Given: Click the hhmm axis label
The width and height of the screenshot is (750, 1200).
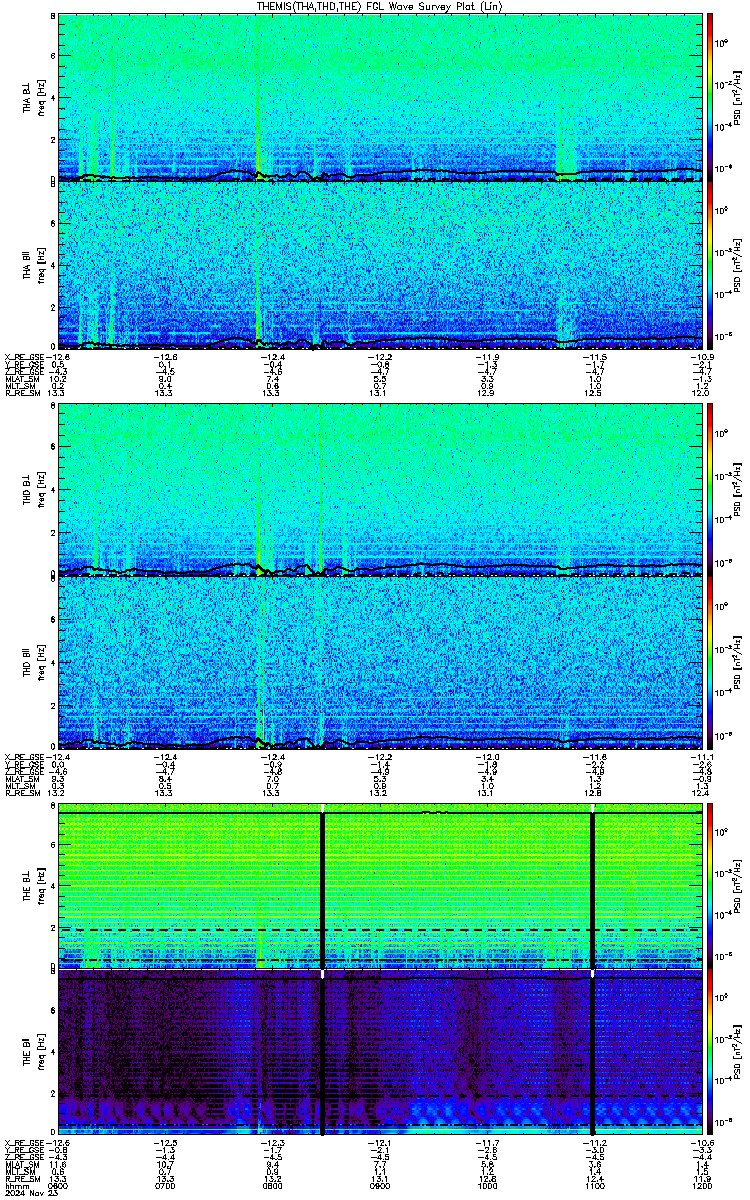Looking at the screenshot, I should click(15, 1184).
